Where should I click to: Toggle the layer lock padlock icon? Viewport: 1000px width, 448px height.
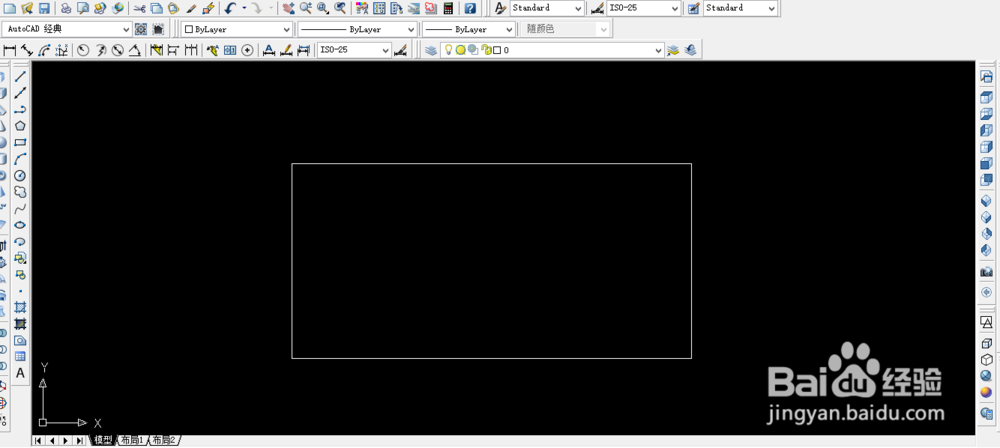[x=487, y=50]
